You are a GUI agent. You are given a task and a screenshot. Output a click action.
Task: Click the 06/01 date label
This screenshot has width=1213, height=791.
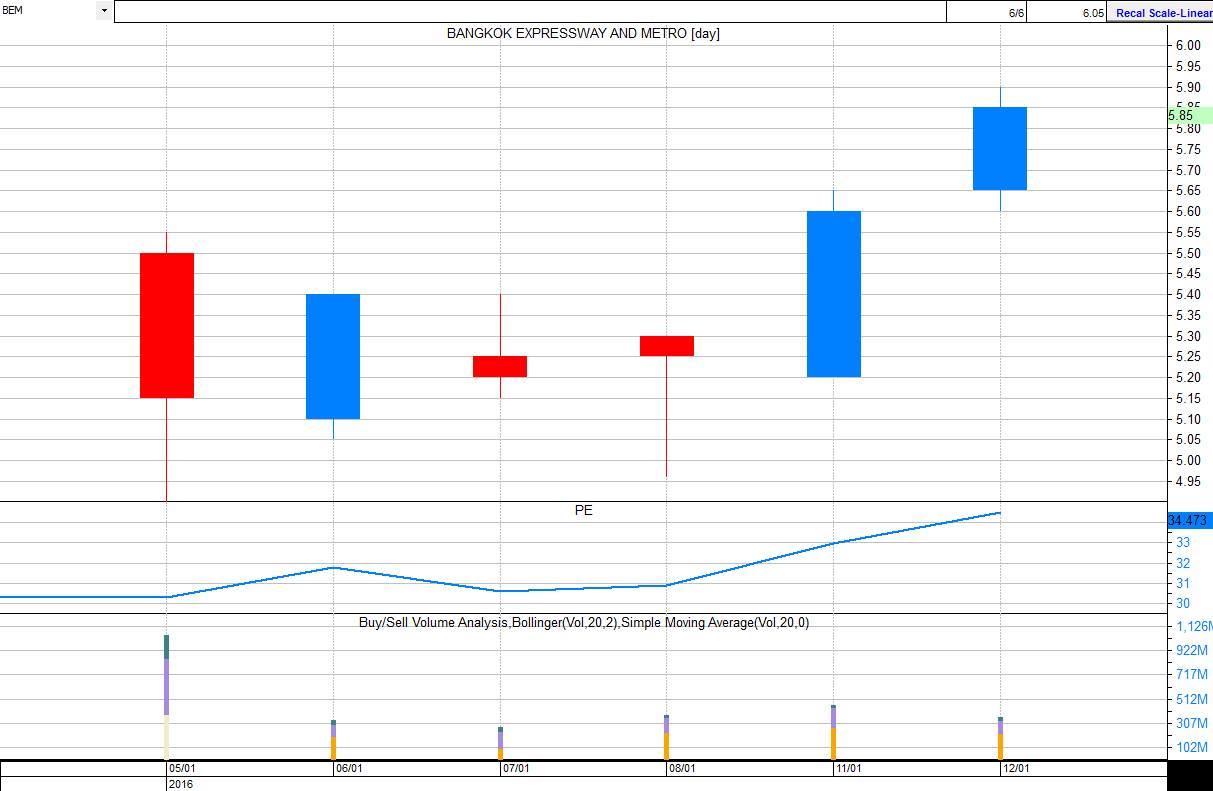tap(349, 769)
